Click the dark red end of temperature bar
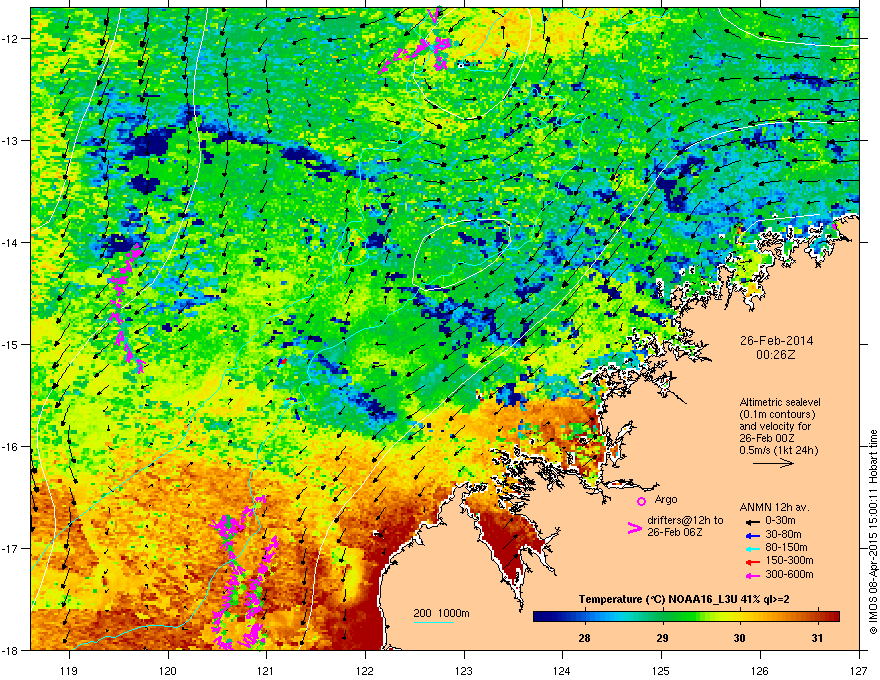This screenshot has height=680, width=880. pyautogui.click(x=833, y=617)
